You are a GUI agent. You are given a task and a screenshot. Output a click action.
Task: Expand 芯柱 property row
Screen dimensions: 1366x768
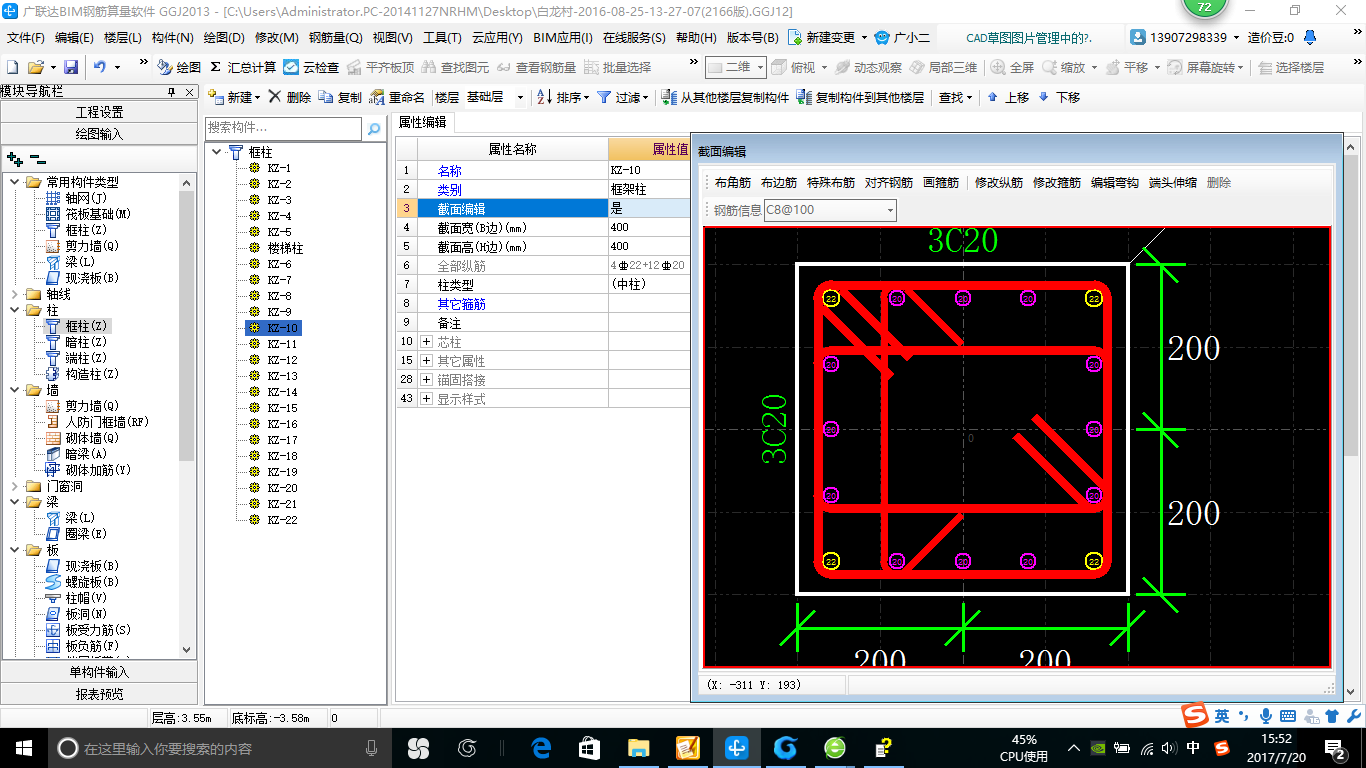pos(427,342)
